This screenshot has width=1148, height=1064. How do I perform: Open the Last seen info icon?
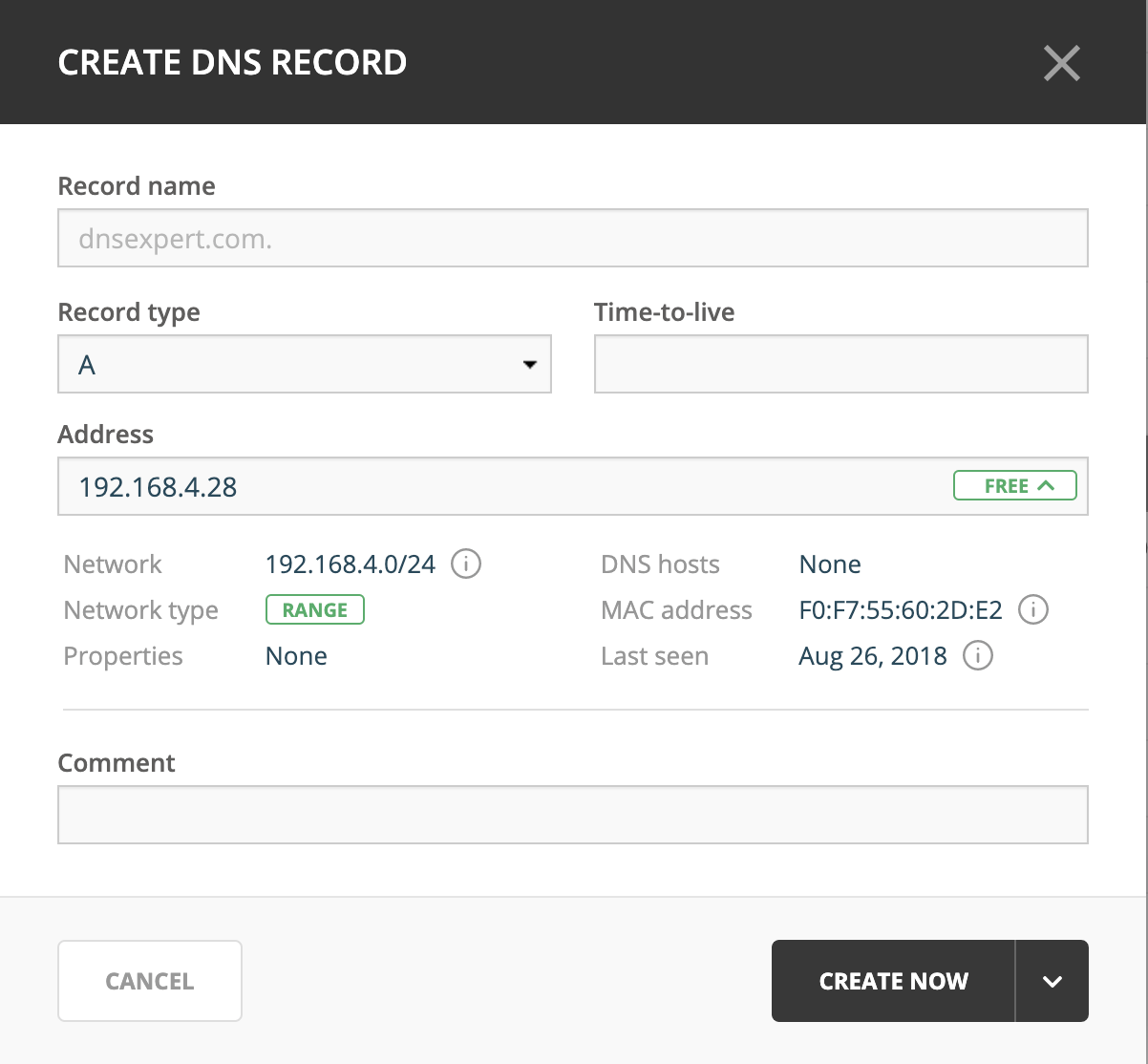[977, 656]
